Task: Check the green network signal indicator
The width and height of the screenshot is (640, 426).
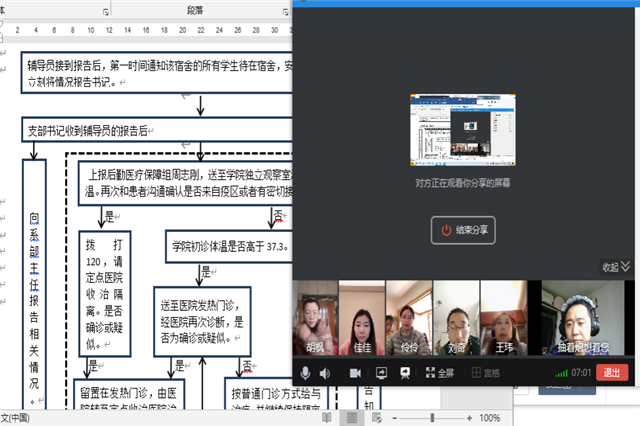Action: click(x=561, y=373)
